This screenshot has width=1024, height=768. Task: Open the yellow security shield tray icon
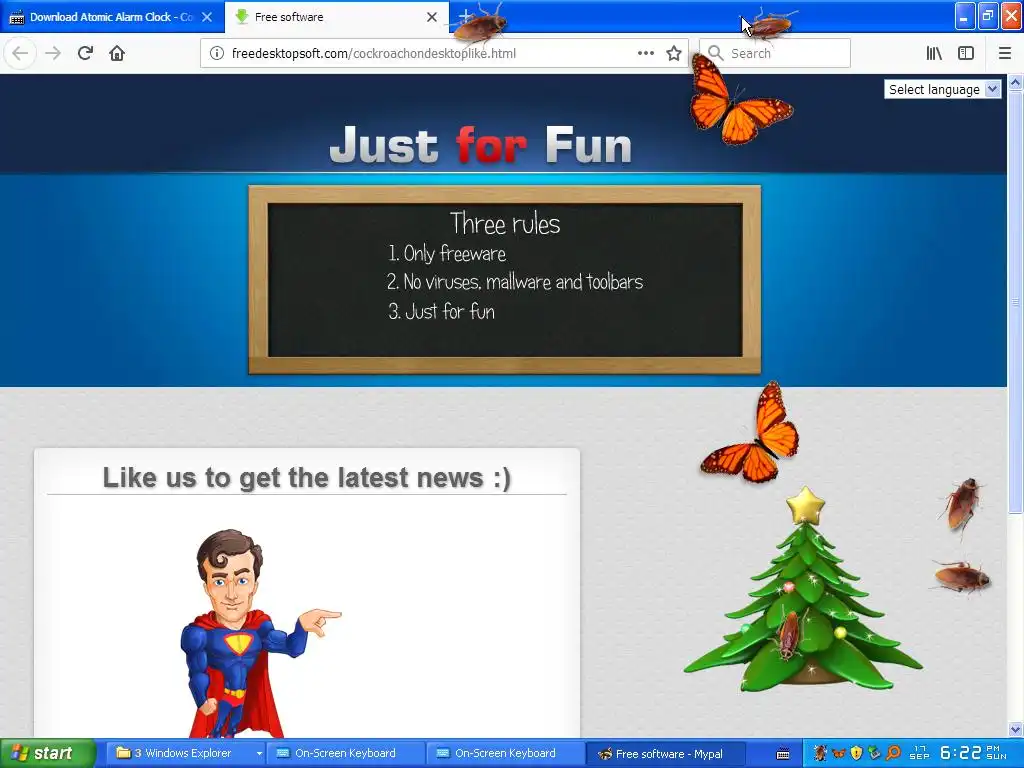(857, 754)
